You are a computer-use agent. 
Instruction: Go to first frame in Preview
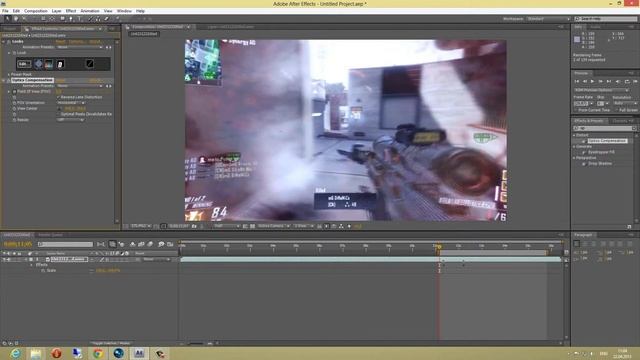tap(577, 82)
